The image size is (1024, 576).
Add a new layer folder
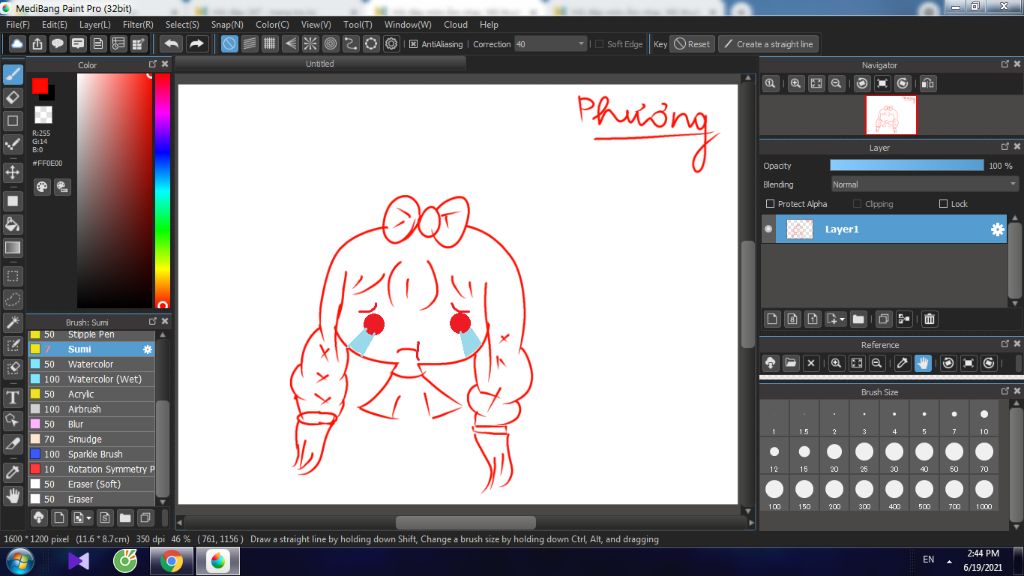point(858,319)
